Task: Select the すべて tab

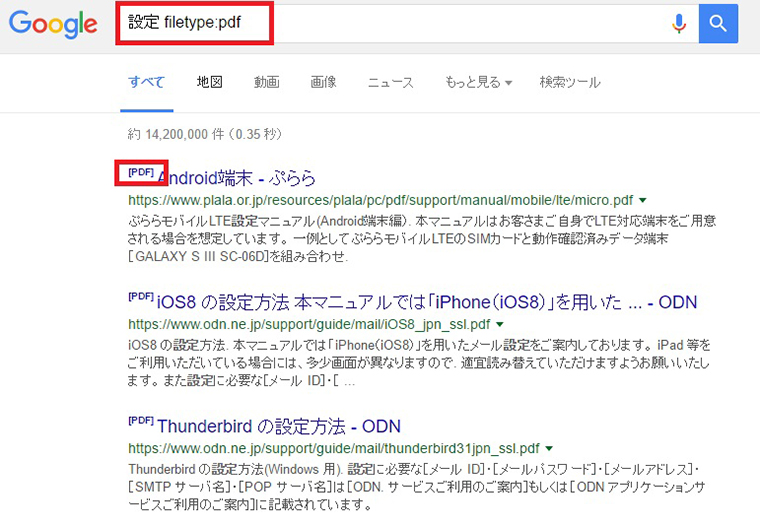Action: point(146,82)
